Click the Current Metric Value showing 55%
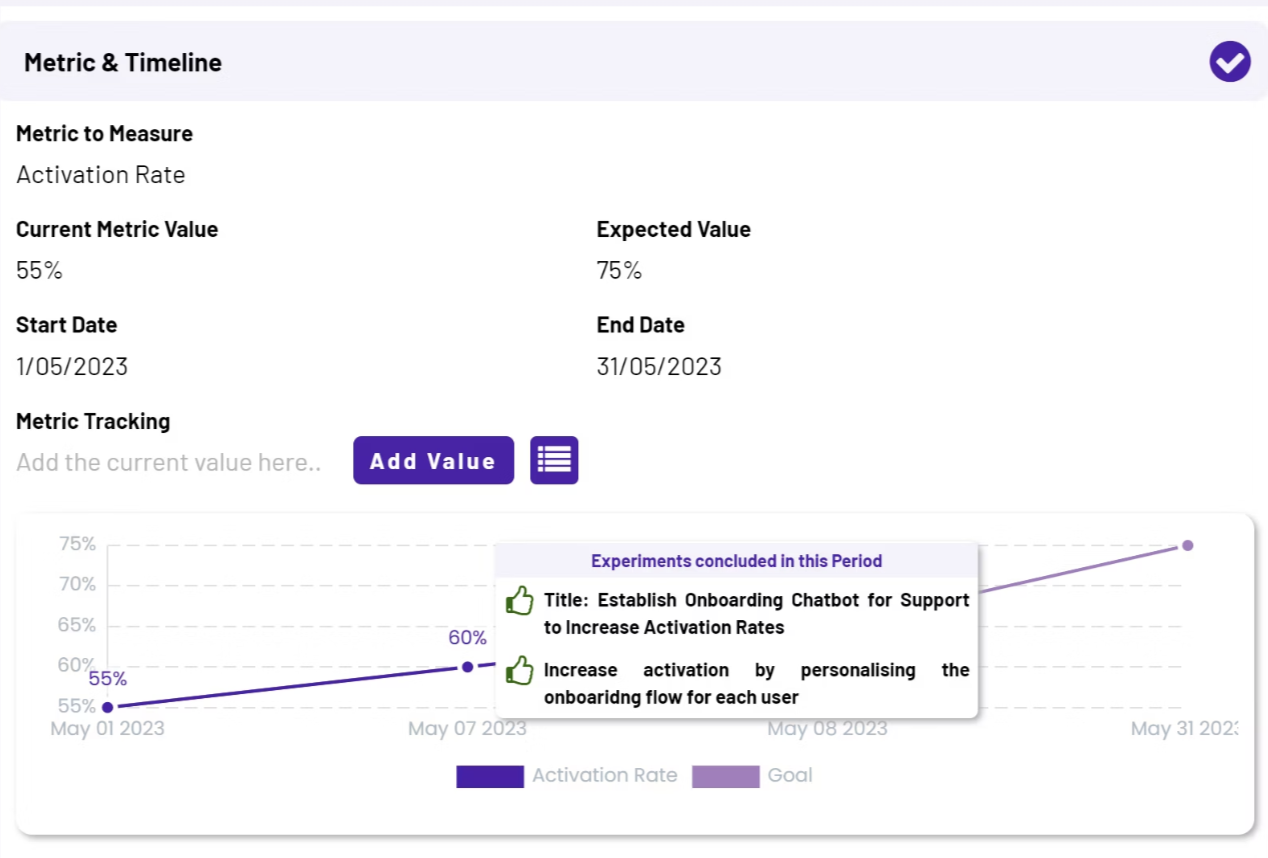Screen dimensions: 1268x858 coord(39,270)
